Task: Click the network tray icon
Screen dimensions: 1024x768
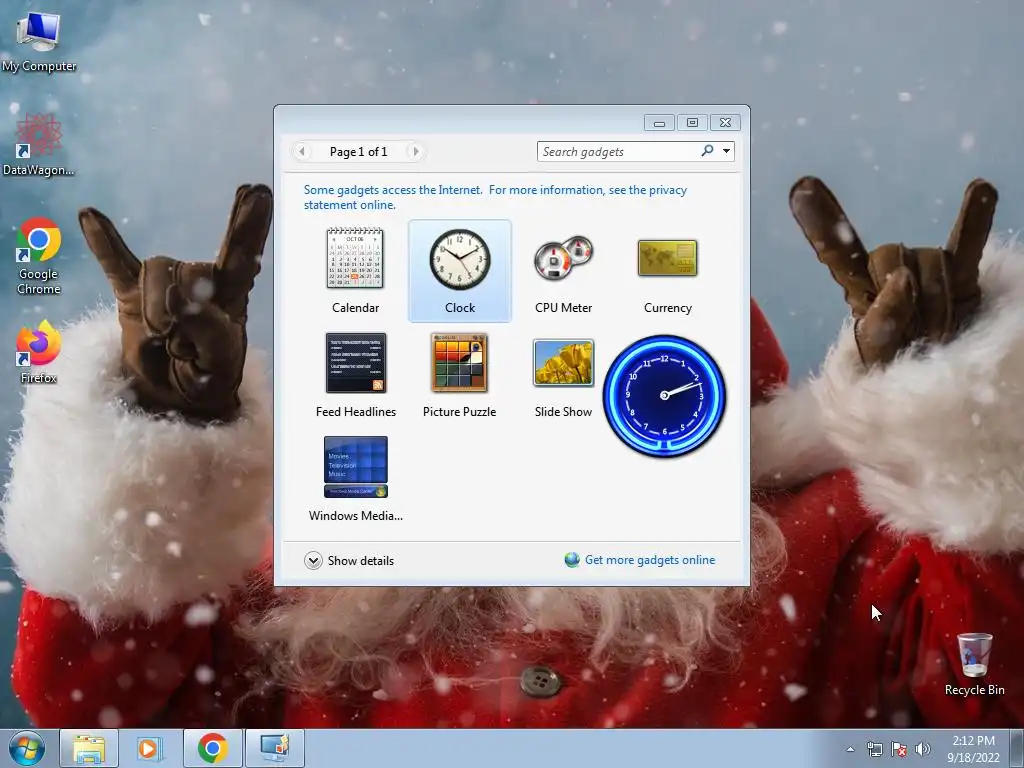Action: pyautogui.click(x=874, y=749)
